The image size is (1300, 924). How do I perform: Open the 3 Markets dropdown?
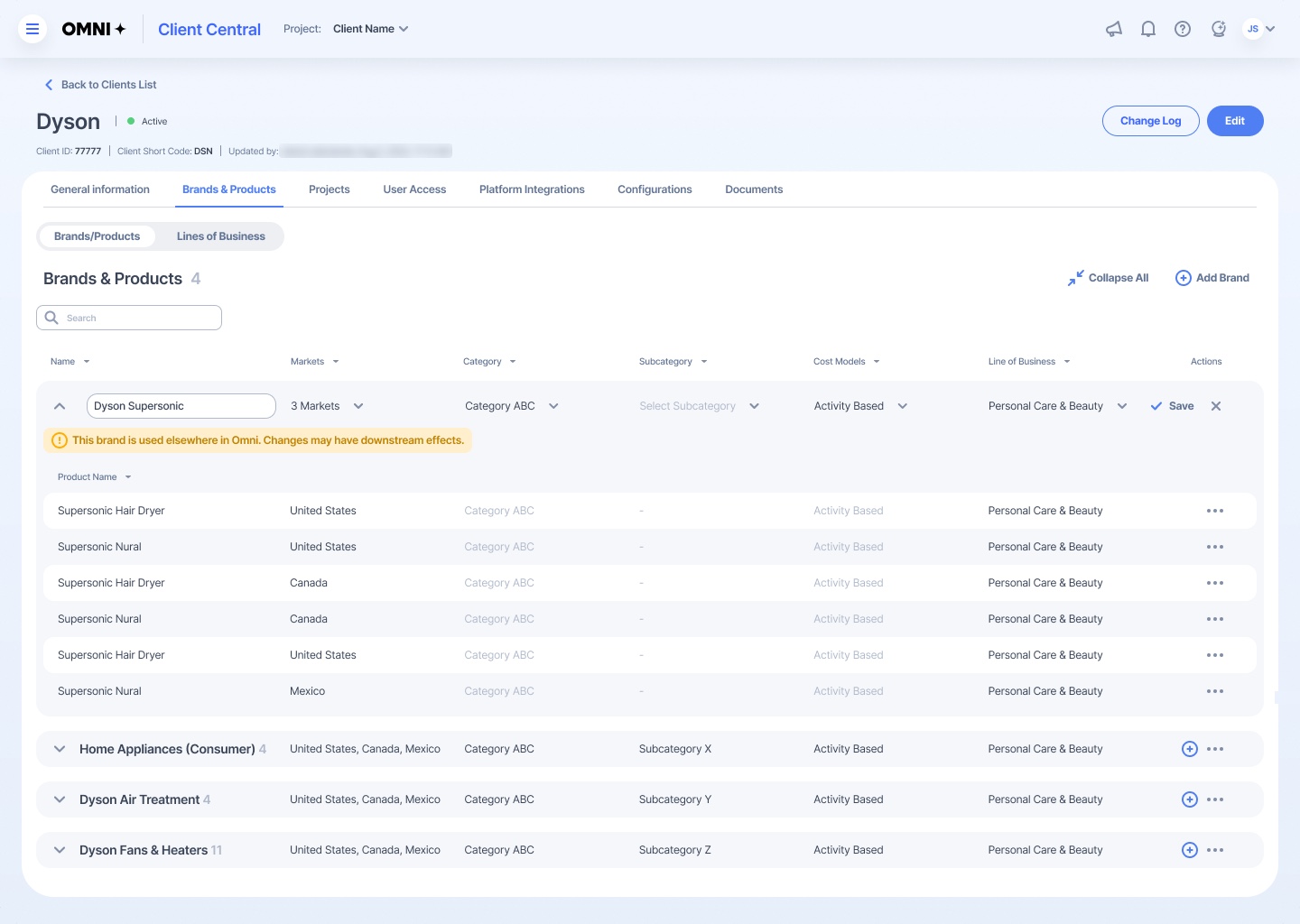tap(327, 406)
